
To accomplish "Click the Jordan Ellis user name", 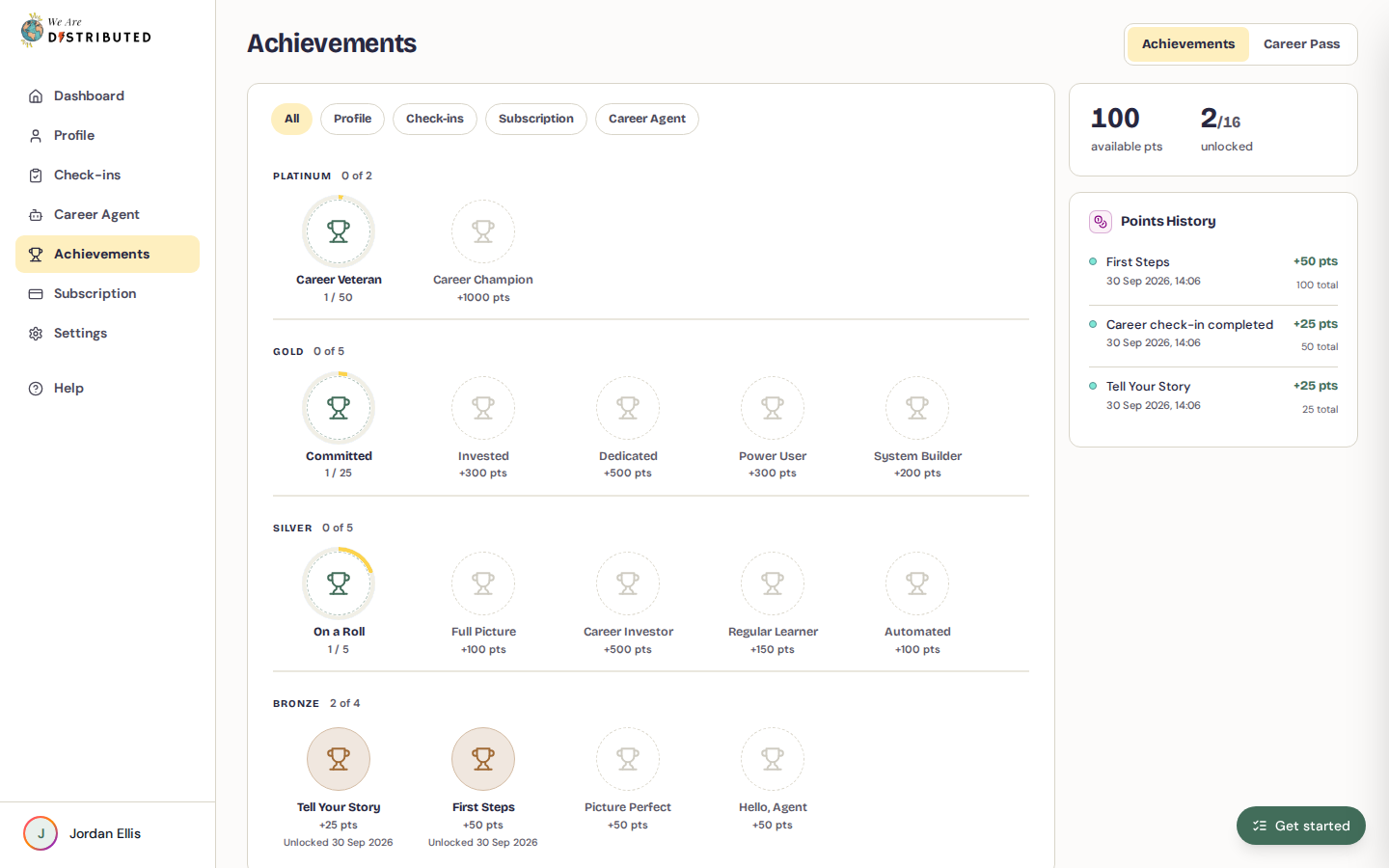I will tap(105, 833).
